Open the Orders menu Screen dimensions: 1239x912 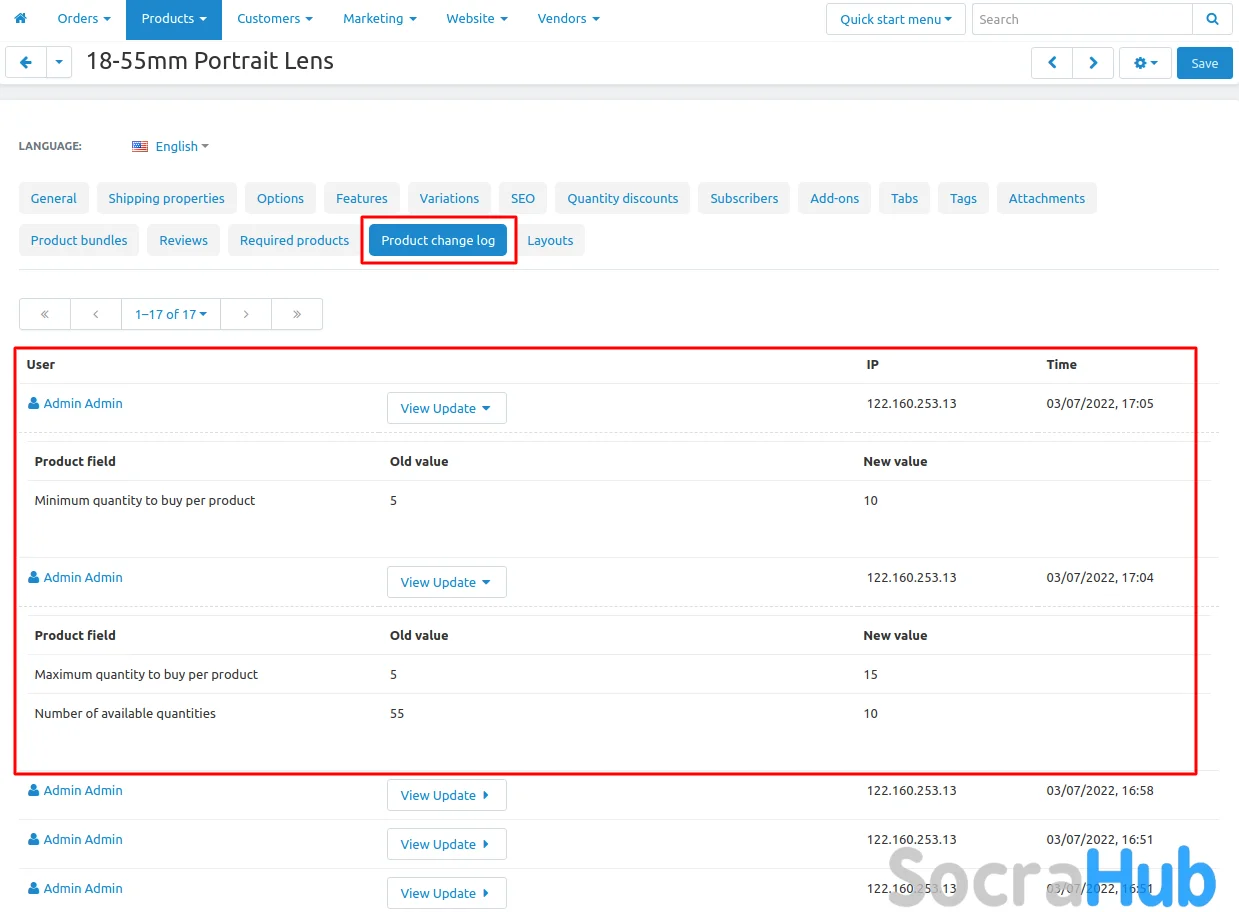tap(83, 19)
